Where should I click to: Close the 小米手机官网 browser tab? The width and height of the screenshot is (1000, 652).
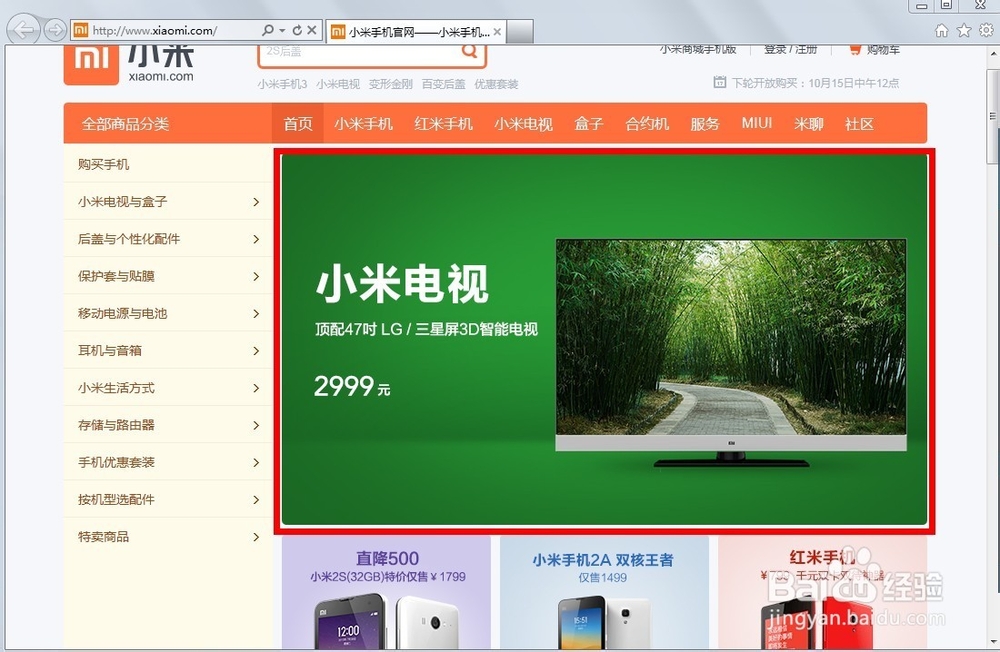(x=497, y=32)
